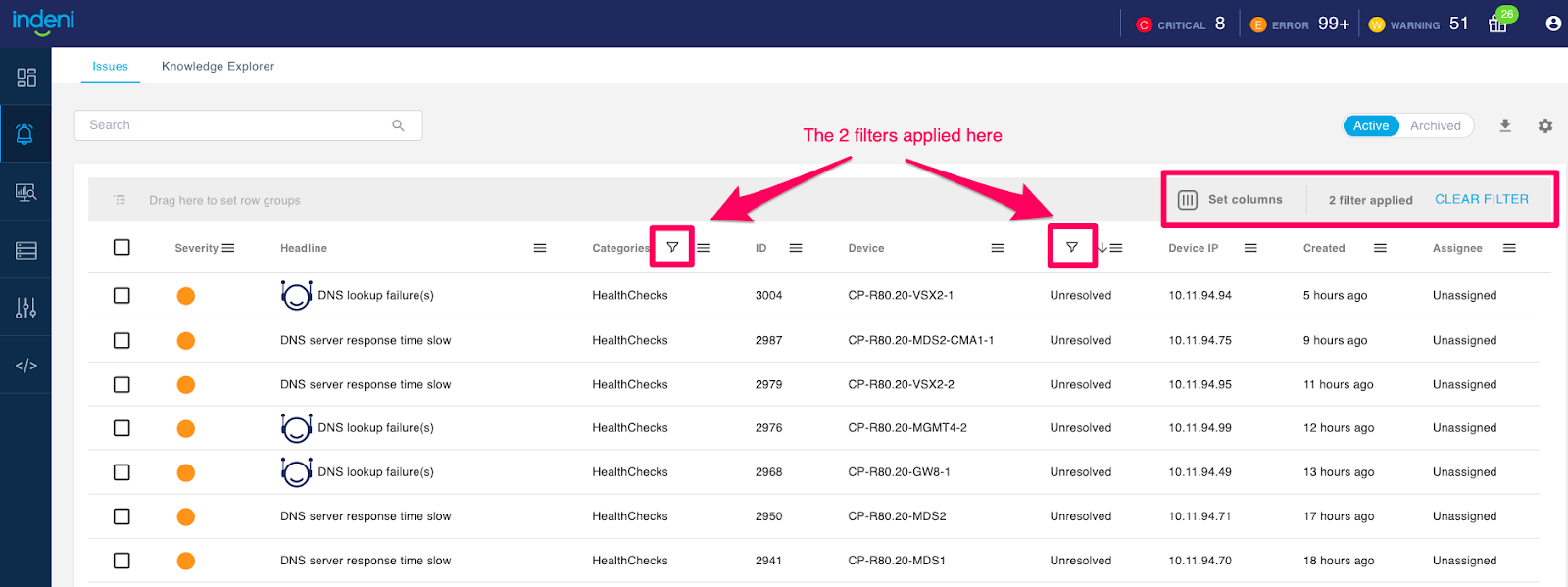Open the Device column menu
This screenshot has width=1568, height=587.
pos(998,248)
